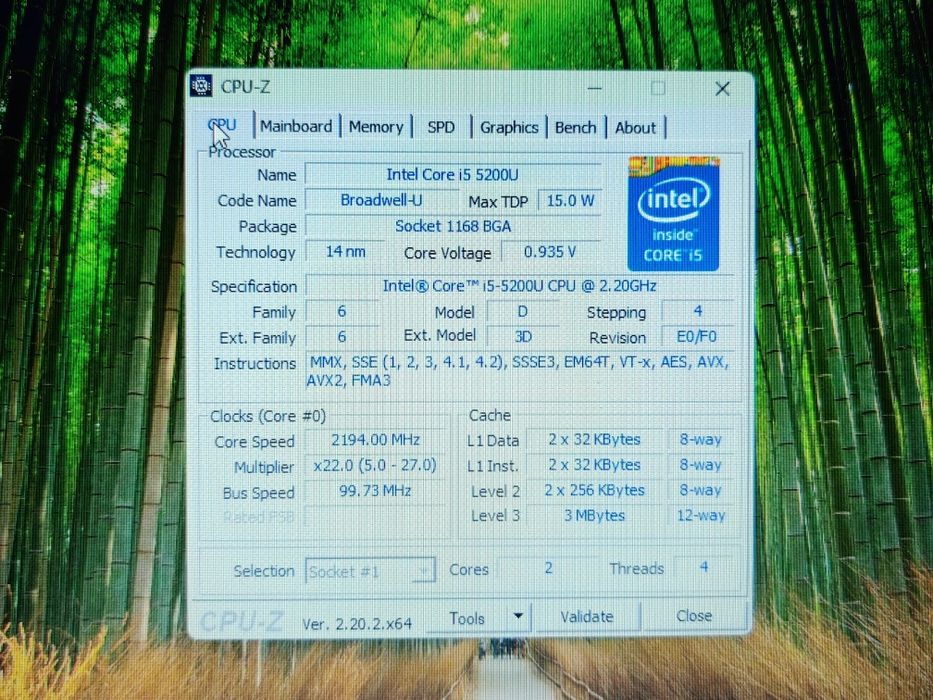Expand the Socket #1 selection combo box
933x700 pixels.
pyautogui.click(x=370, y=571)
